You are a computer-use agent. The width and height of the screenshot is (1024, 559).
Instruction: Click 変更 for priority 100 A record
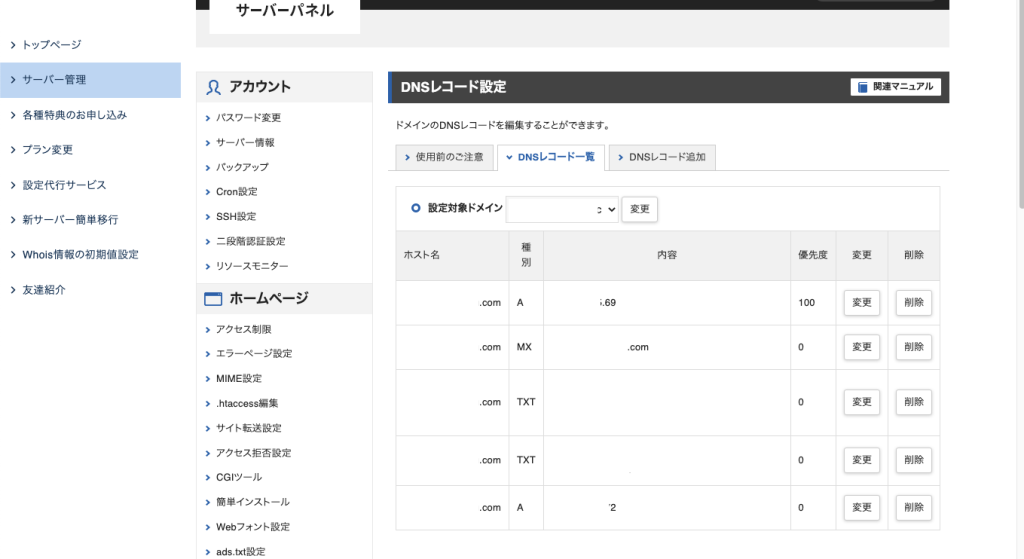coord(861,303)
